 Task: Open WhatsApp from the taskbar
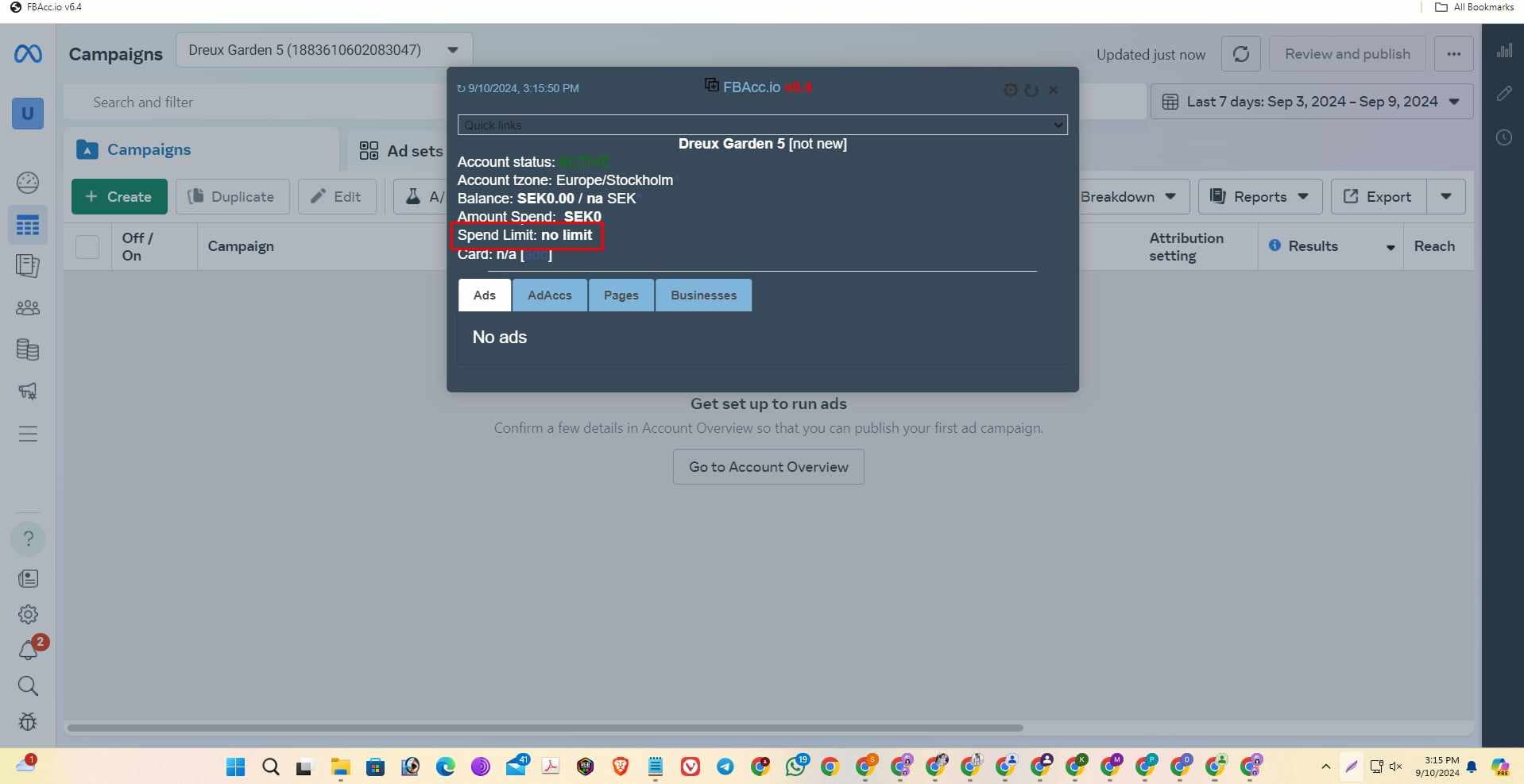(796, 766)
